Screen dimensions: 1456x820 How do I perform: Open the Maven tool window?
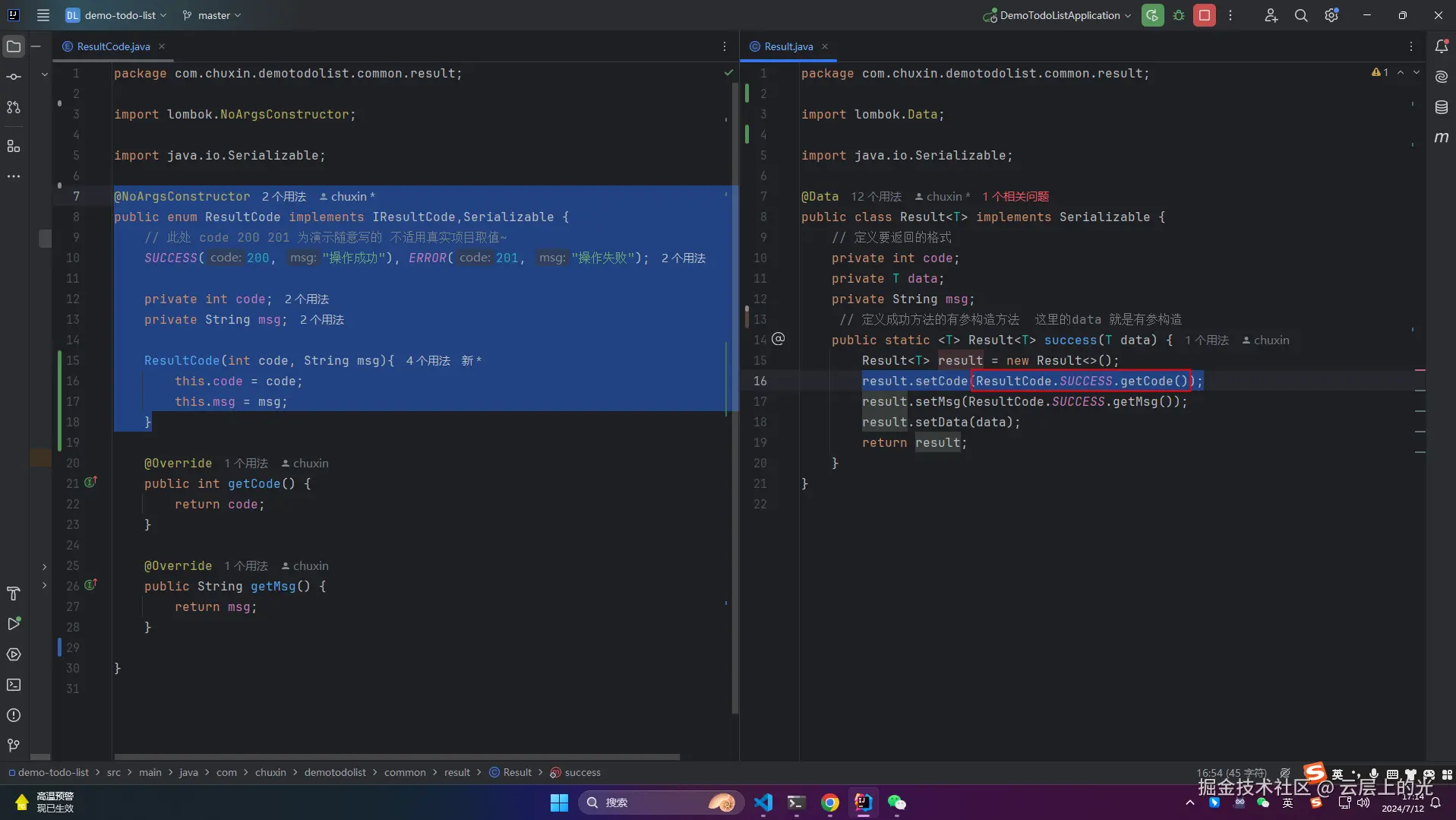pos(1441,138)
